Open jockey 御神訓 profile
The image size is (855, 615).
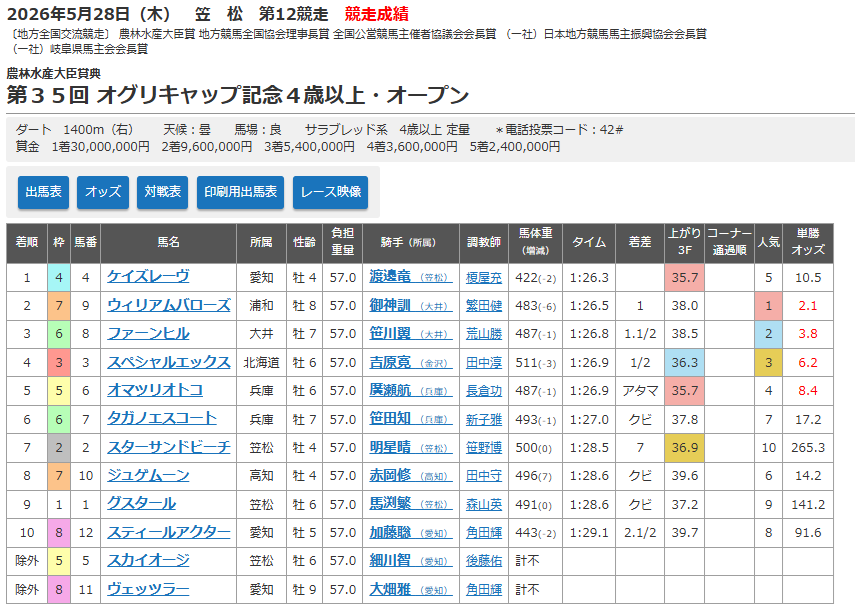coord(411,305)
